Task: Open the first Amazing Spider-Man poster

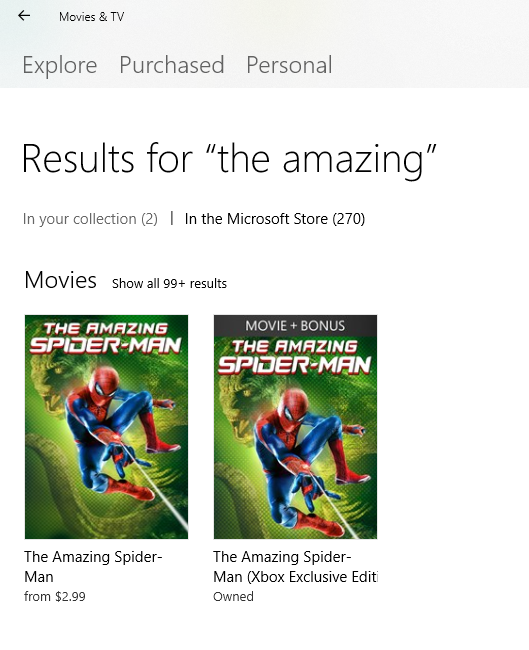Action: click(x=107, y=427)
